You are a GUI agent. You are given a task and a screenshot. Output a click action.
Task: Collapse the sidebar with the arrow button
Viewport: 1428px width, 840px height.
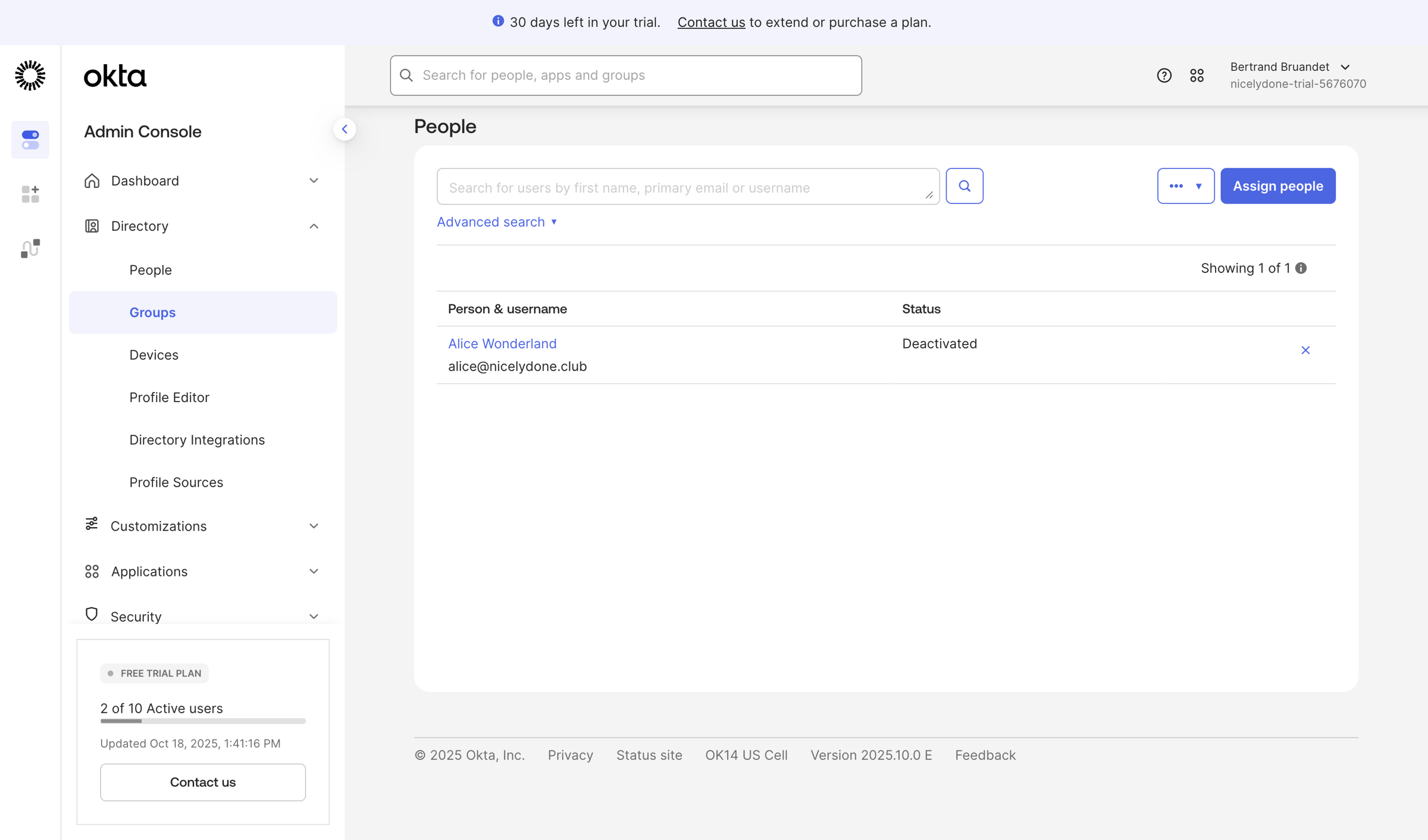click(x=345, y=129)
